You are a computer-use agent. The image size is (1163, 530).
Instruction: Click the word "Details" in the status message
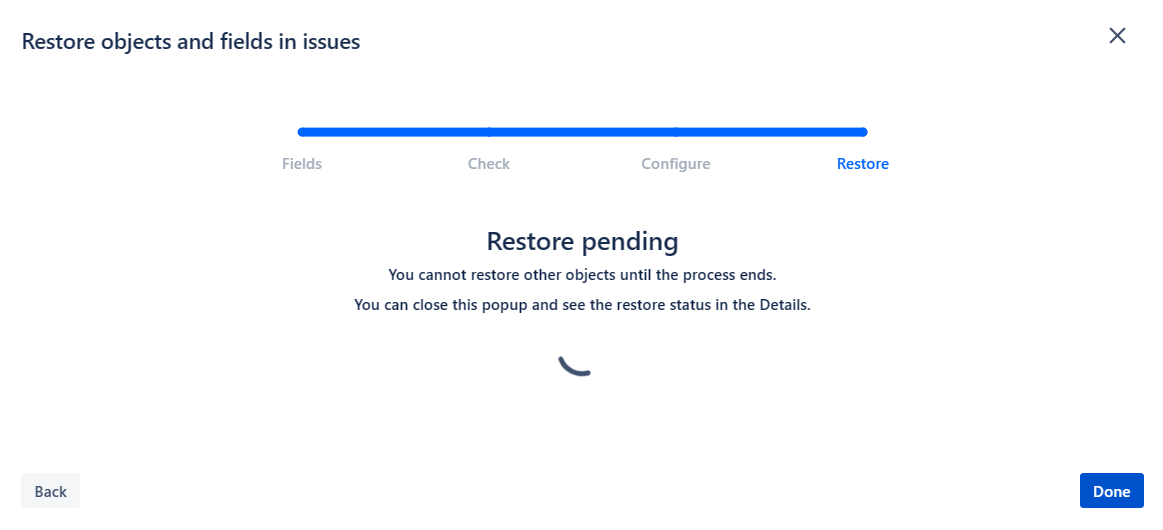click(785, 305)
